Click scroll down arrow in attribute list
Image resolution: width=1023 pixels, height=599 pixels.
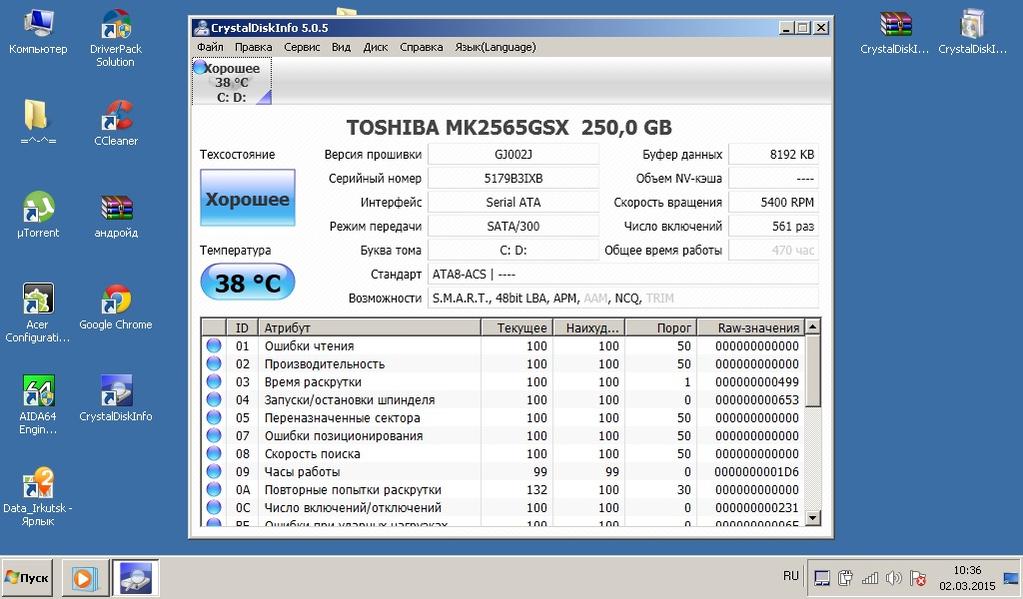(812, 518)
